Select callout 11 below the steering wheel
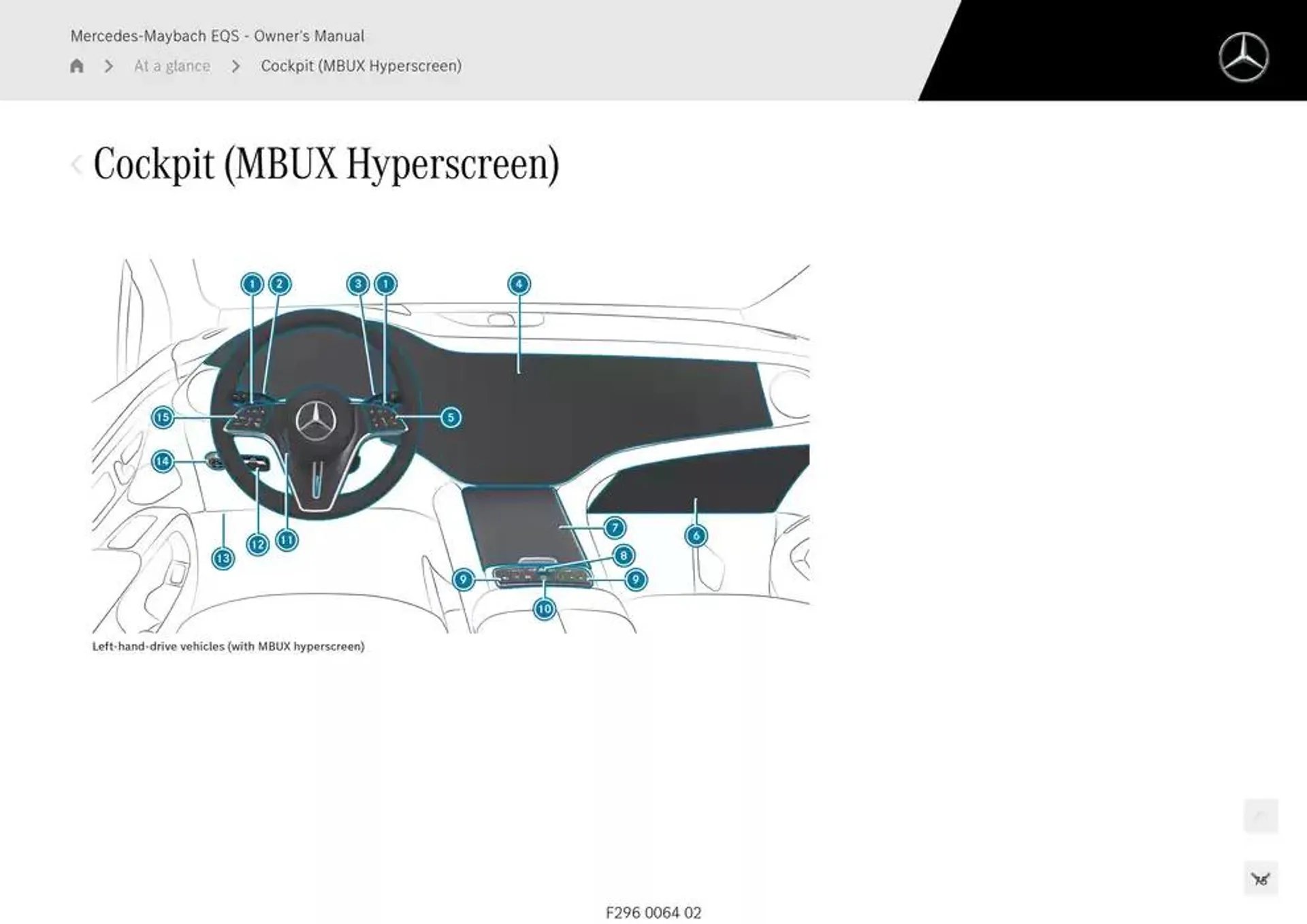The image size is (1307, 924). pos(287,540)
